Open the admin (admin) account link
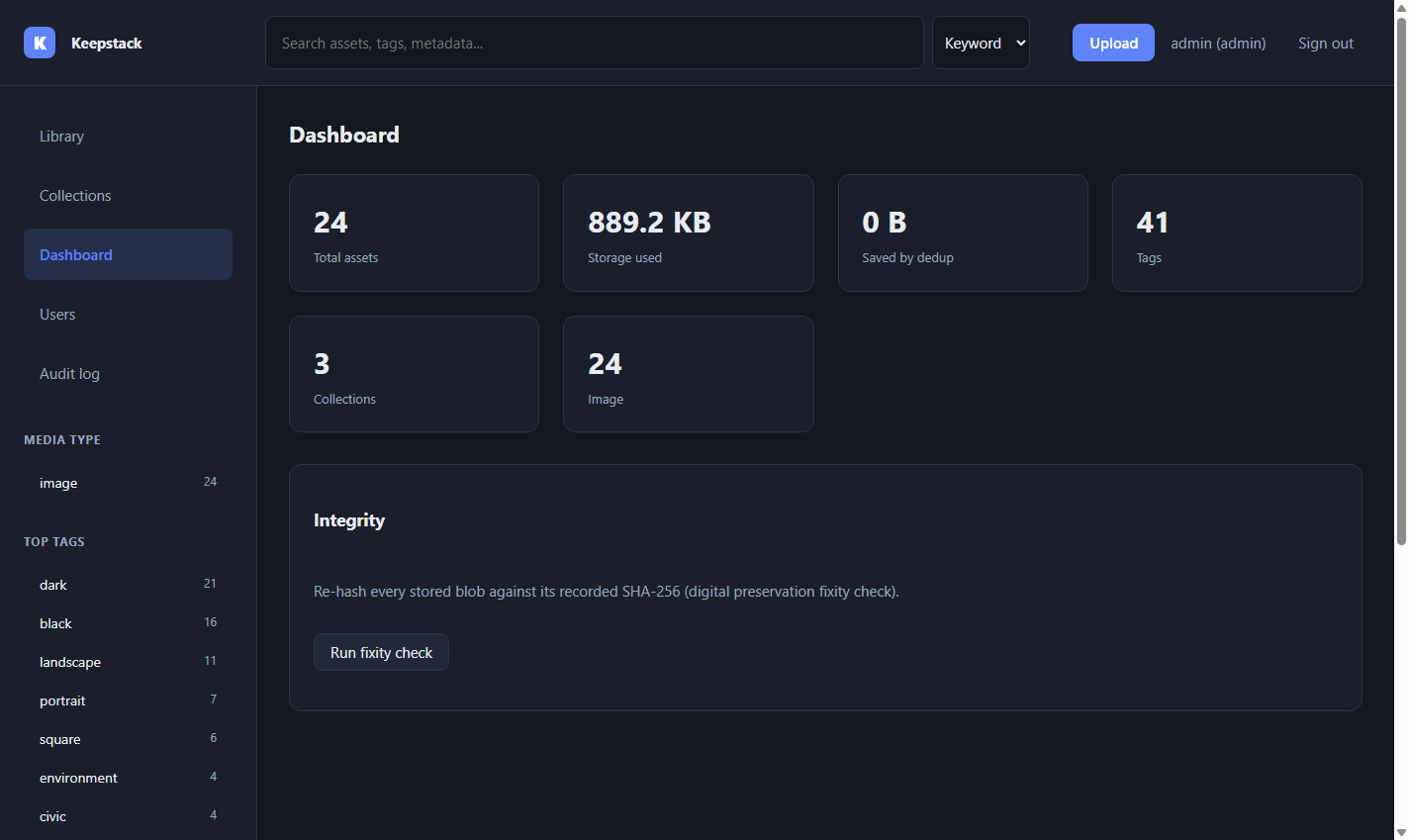 [1218, 43]
